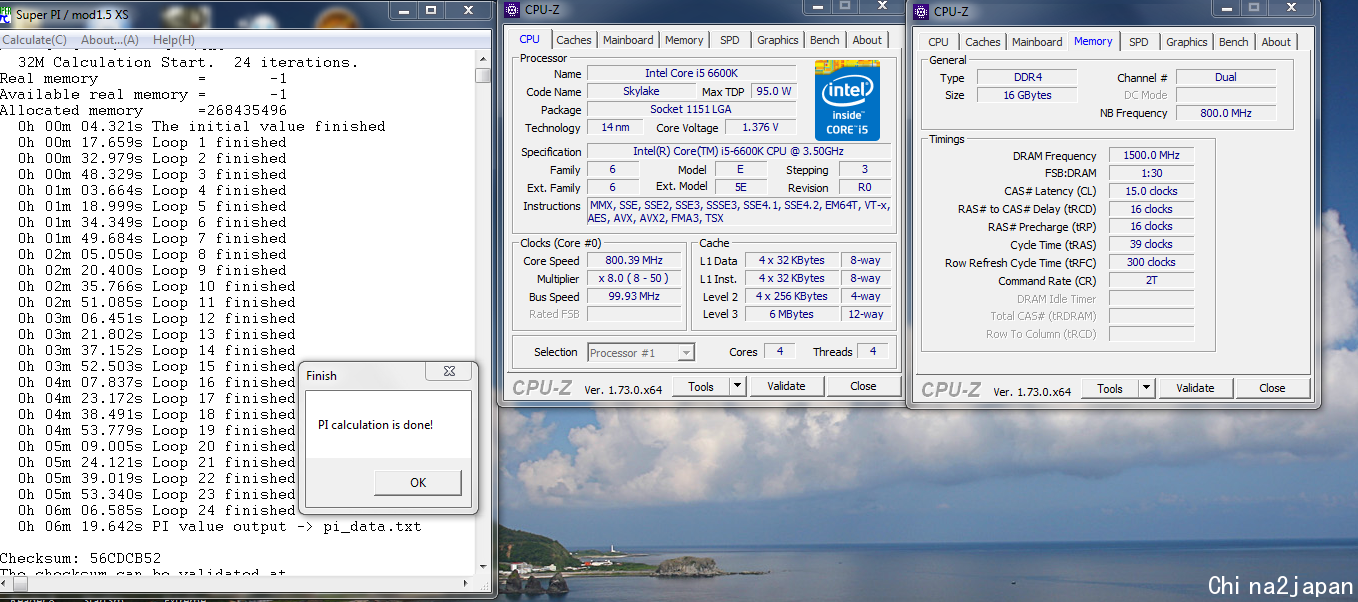Select the processor name Intel Core i5 6600K
This screenshot has width=1358, height=602.
pos(692,73)
